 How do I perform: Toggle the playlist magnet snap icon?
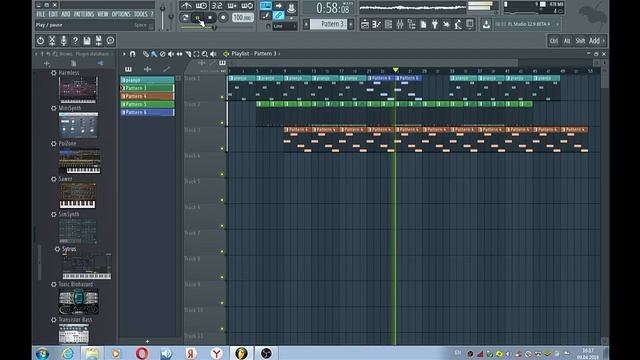pyautogui.click(x=133, y=54)
